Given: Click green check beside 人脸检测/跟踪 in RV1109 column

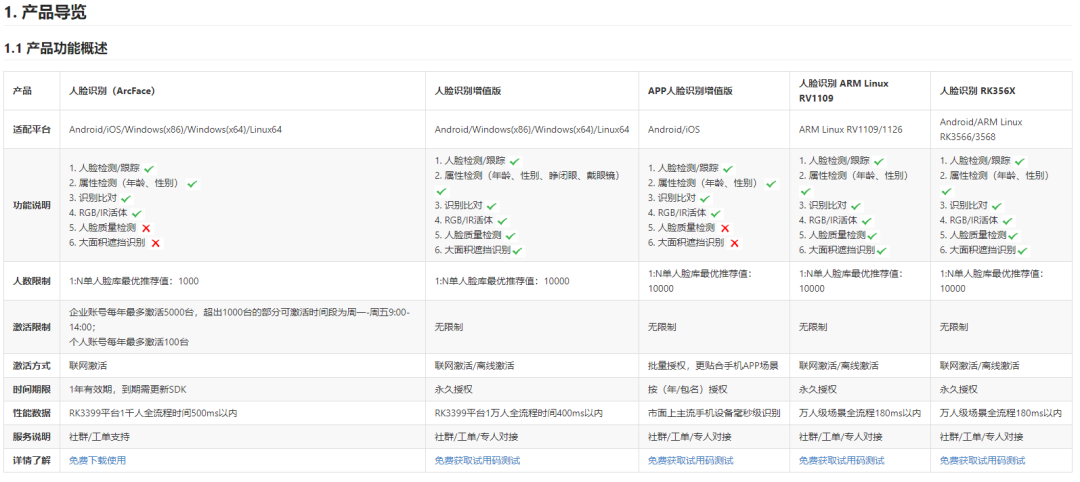Looking at the screenshot, I should tap(879, 160).
